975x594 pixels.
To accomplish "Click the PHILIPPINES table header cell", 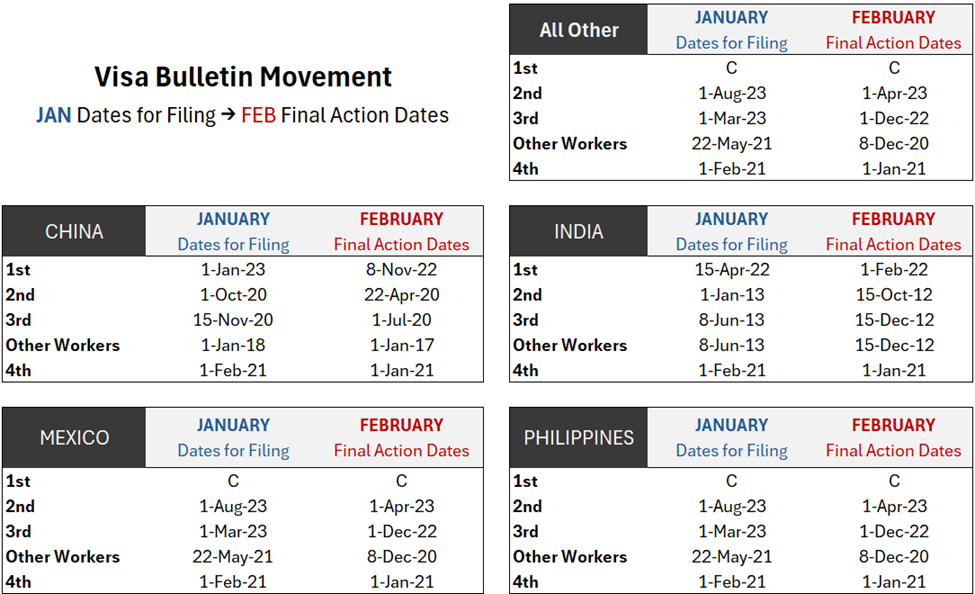I will click(579, 438).
